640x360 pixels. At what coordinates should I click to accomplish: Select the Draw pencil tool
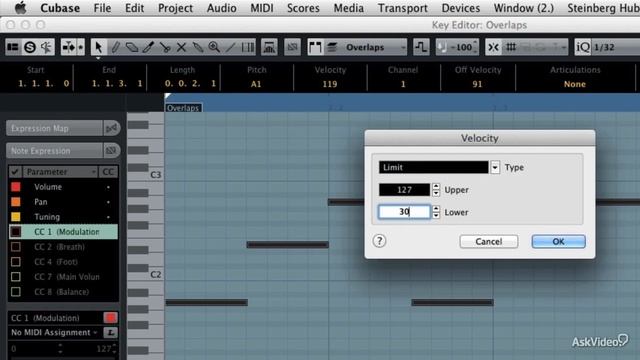click(116, 47)
